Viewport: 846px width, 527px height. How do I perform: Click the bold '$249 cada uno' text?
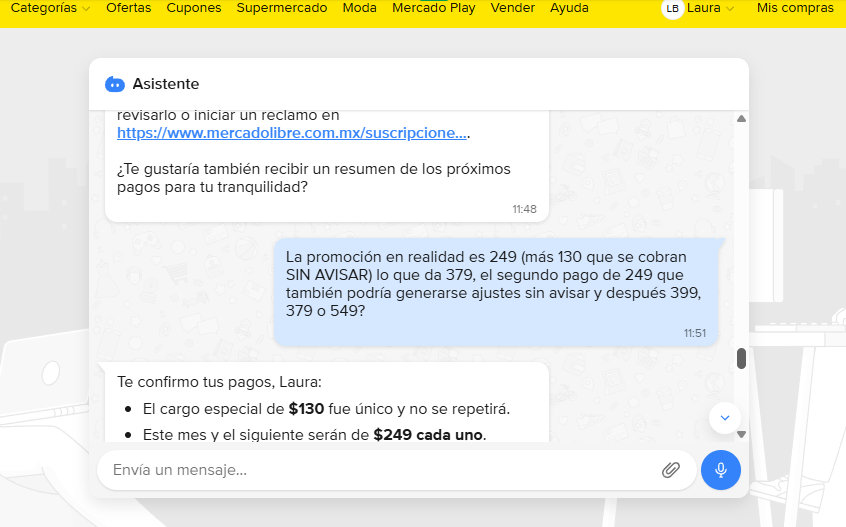pyautogui.click(x=428, y=435)
